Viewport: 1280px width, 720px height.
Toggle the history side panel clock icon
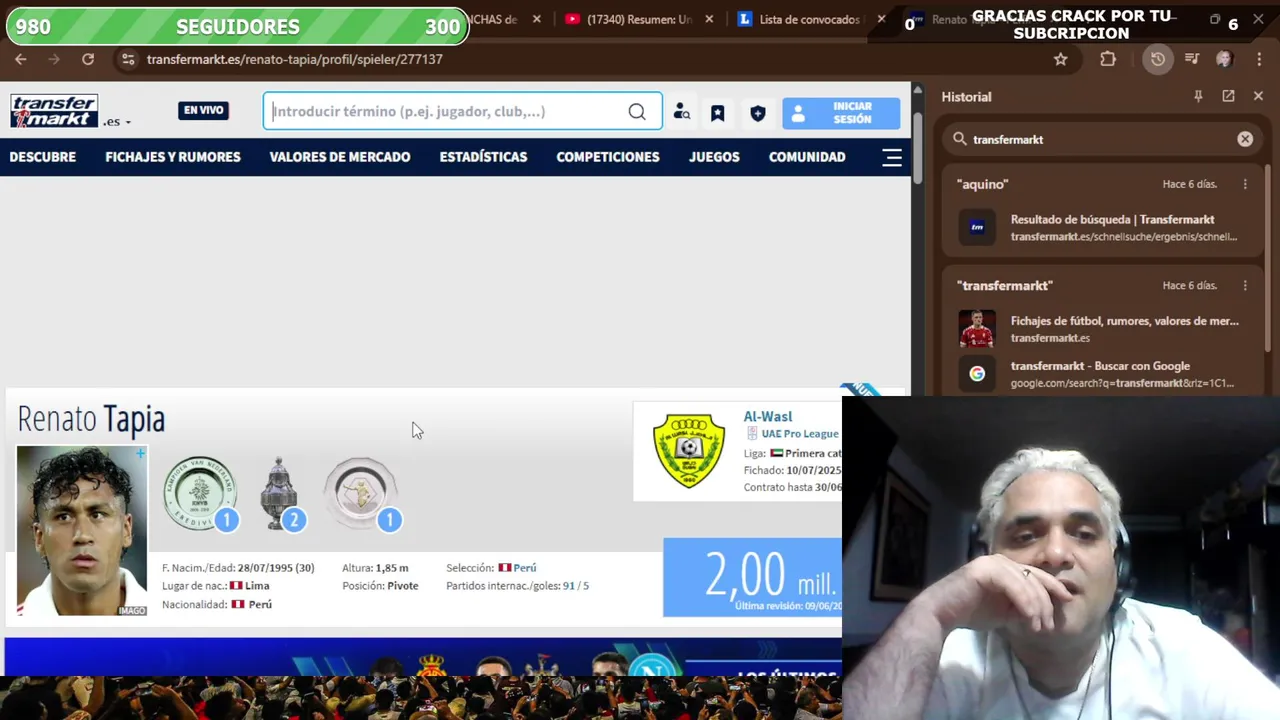1157,59
